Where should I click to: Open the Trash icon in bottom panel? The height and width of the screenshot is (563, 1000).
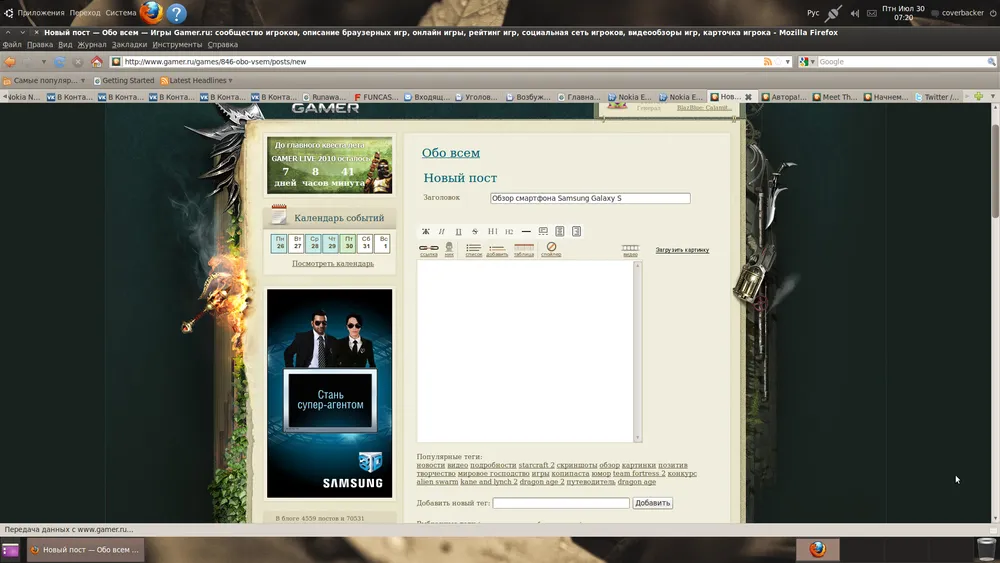[986, 549]
